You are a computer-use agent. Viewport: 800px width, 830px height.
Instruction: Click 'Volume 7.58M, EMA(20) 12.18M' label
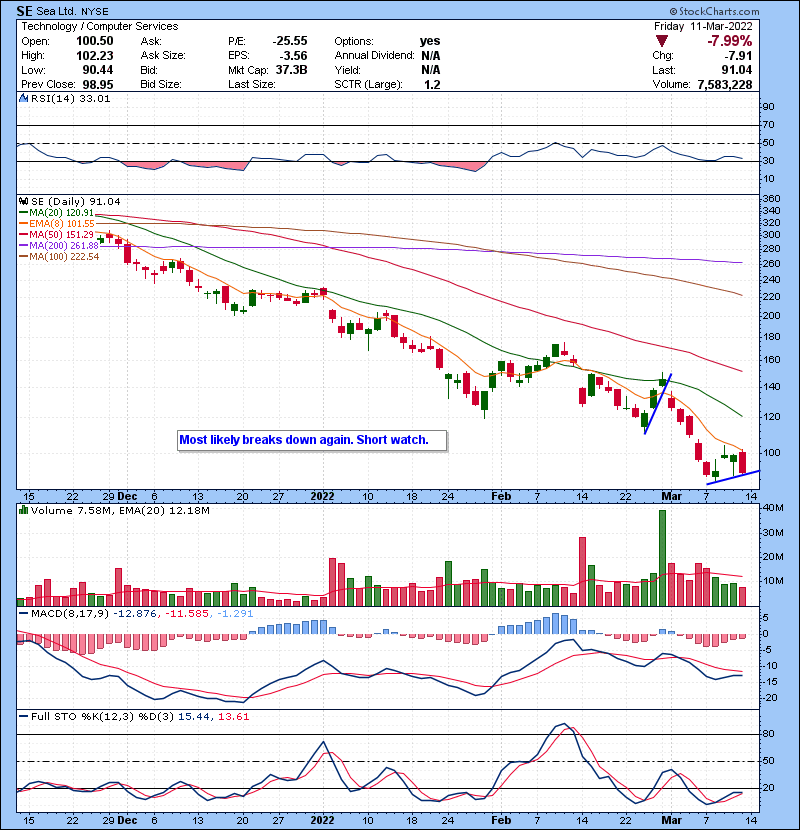pyautogui.click(x=120, y=510)
